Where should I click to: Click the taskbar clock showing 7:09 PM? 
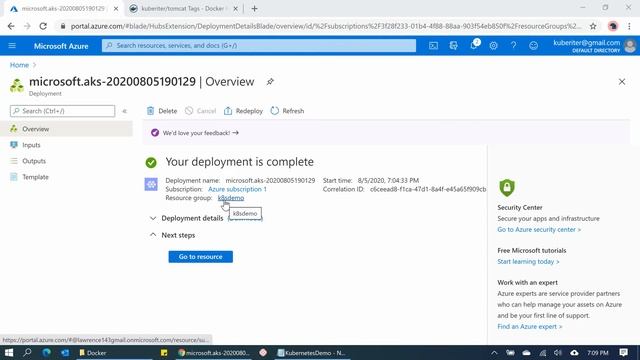tap(598, 353)
